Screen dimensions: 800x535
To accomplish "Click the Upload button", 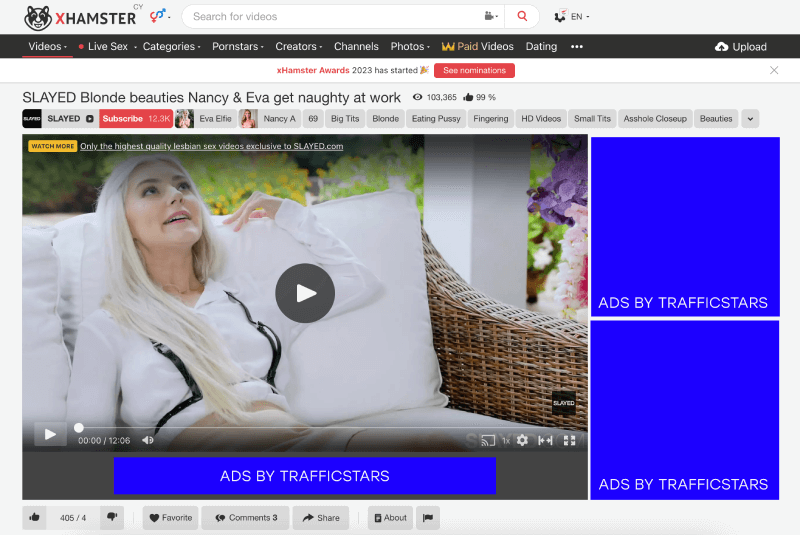I will pos(741,47).
